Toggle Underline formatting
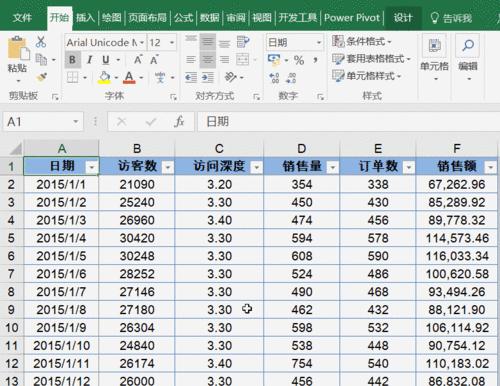 pos(106,60)
